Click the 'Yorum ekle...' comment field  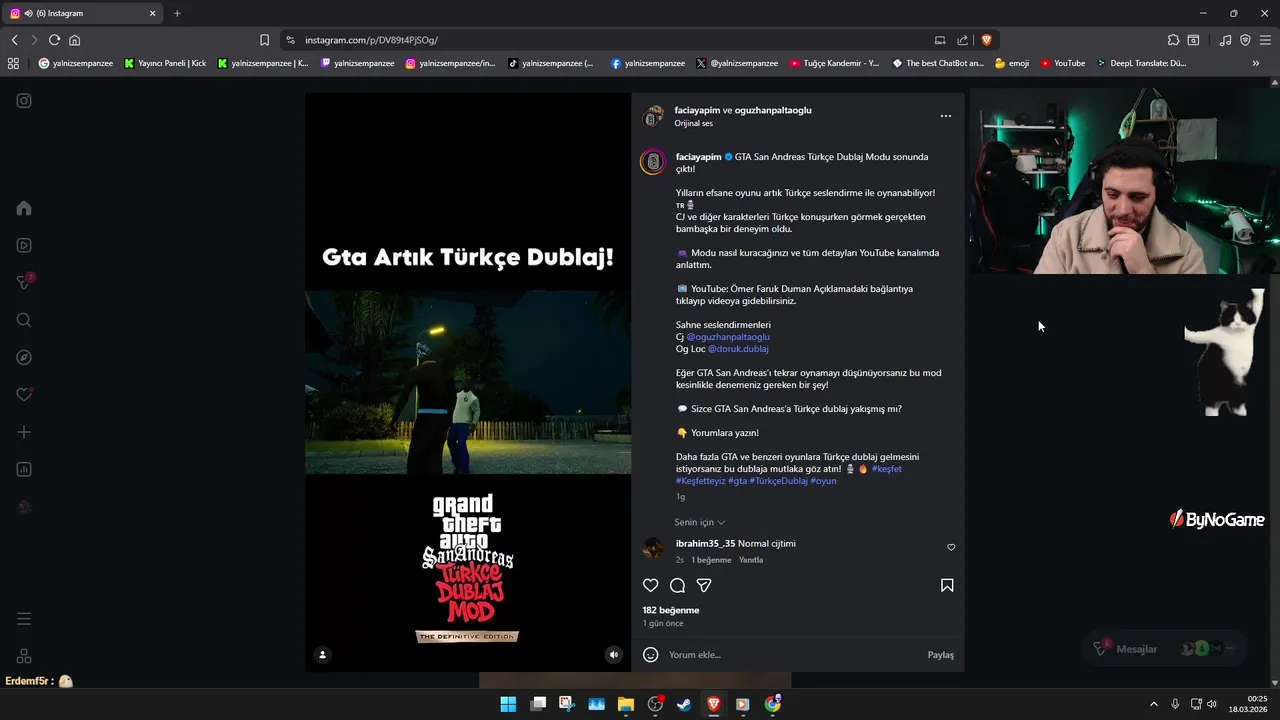[x=790, y=655]
